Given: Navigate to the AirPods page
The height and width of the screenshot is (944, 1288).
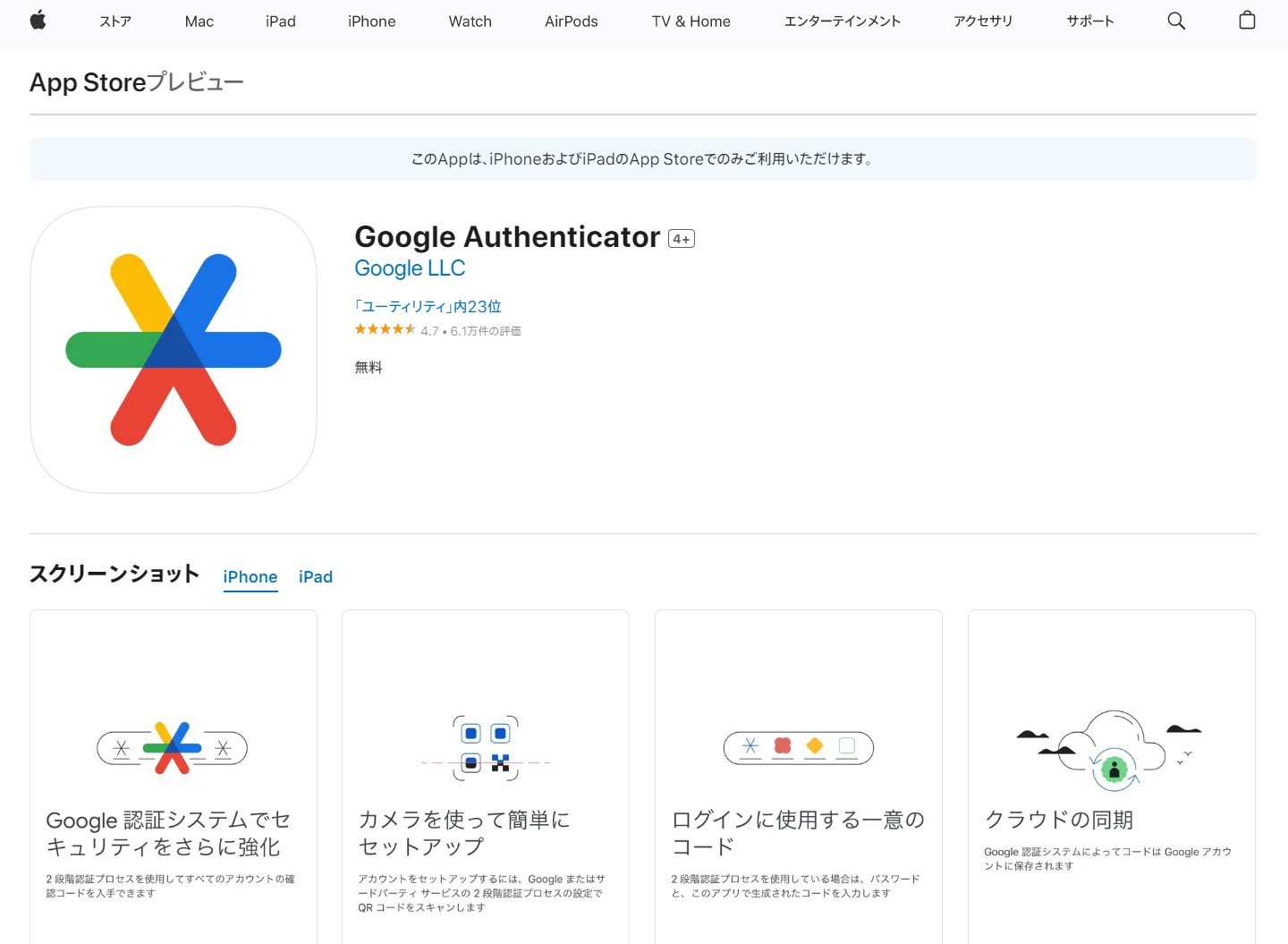Looking at the screenshot, I should click(570, 21).
